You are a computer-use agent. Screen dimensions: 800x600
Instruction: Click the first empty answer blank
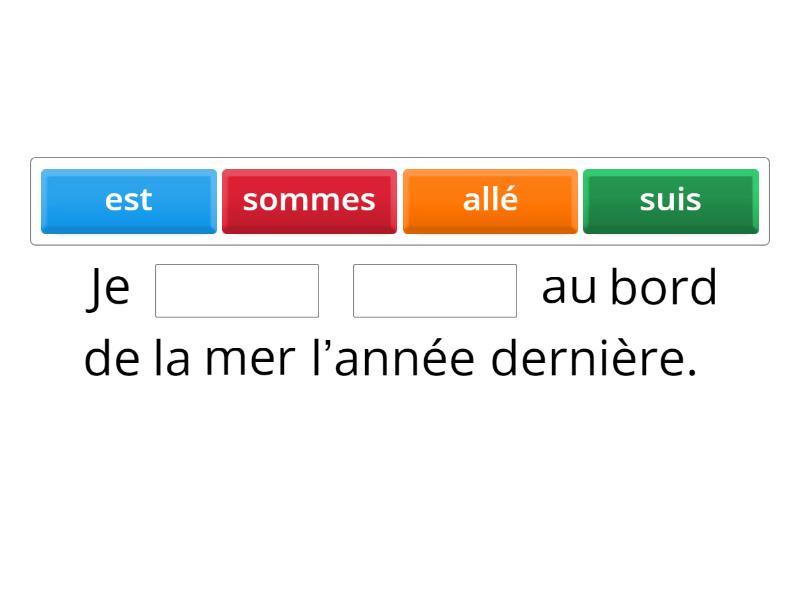pyautogui.click(x=236, y=290)
